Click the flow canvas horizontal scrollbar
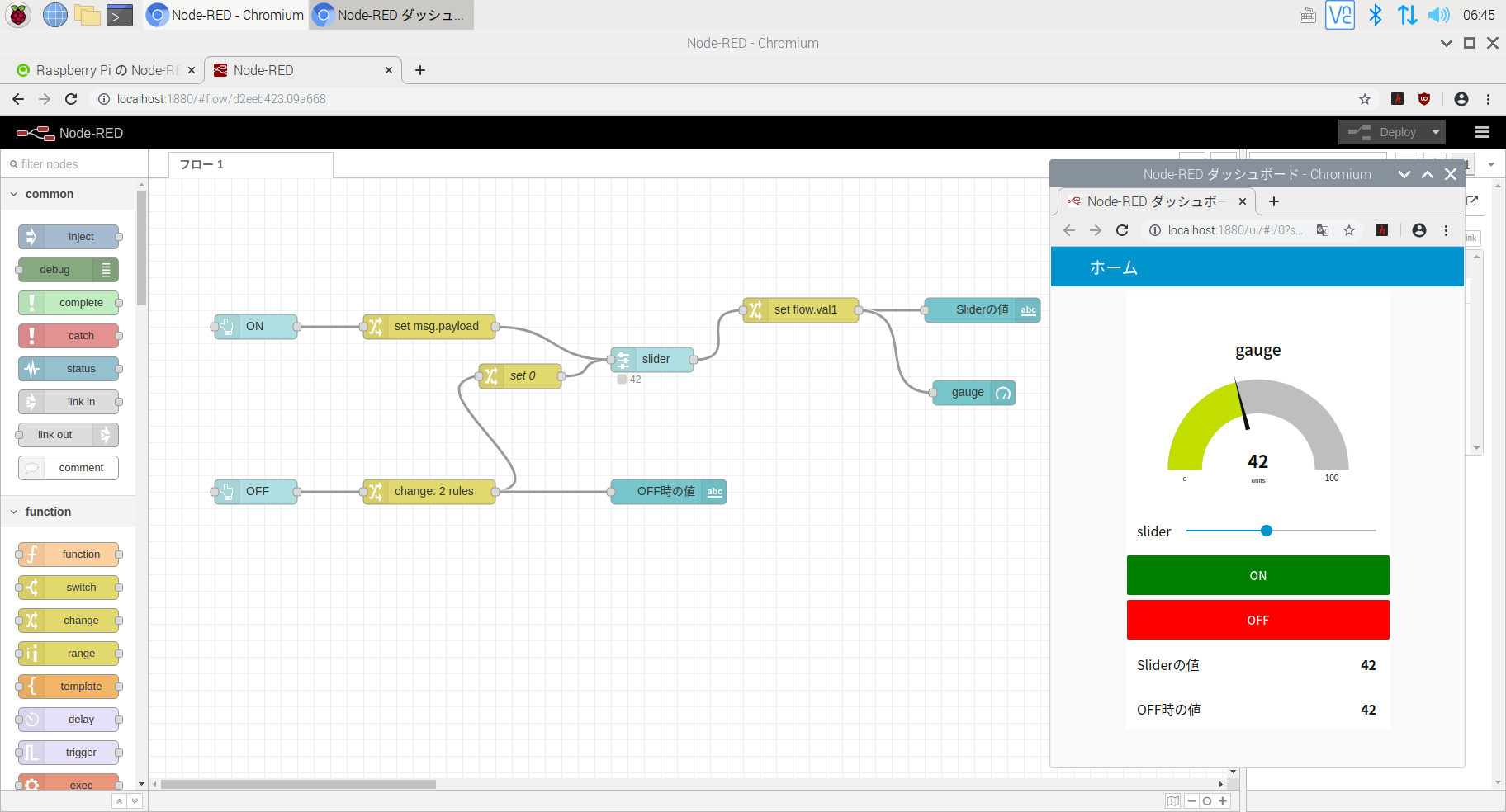 [x=298, y=785]
